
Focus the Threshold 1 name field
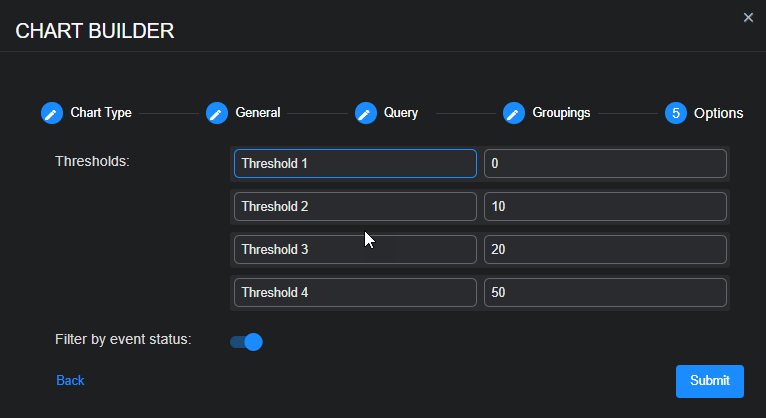355,164
